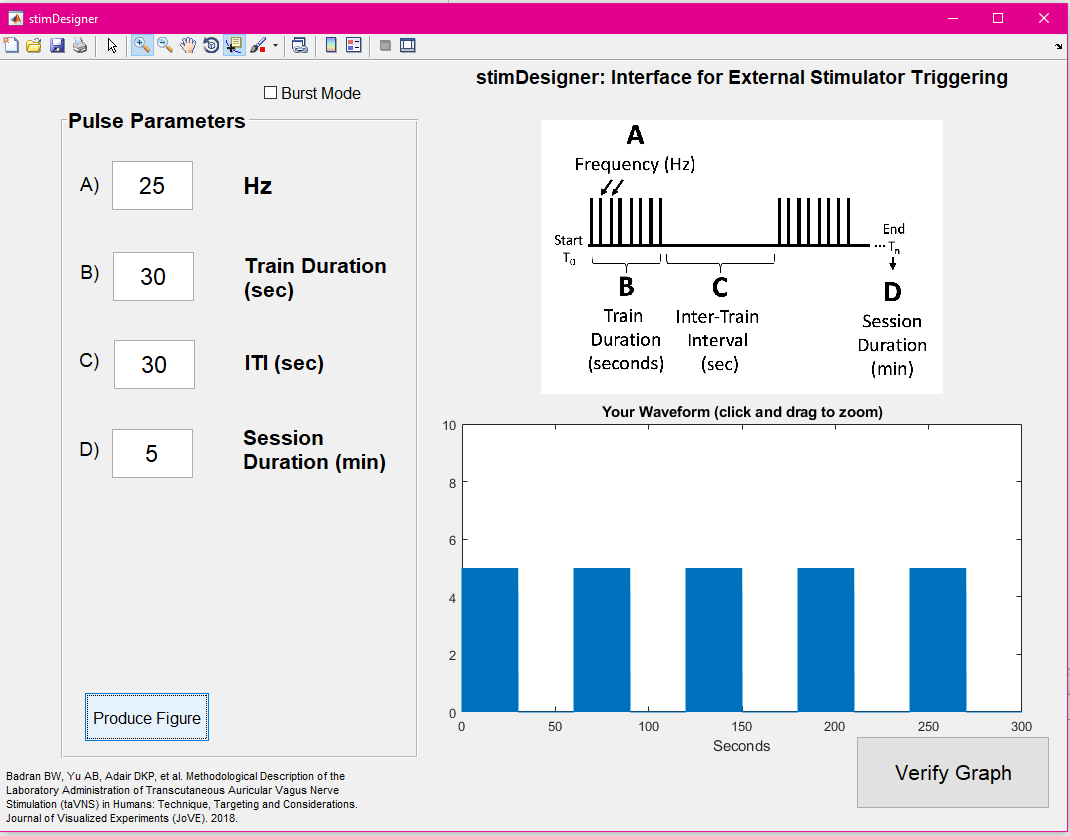The width and height of the screenshot is (1070, 836).
Task: Click the Brush data tool icon
Action: 257,45
